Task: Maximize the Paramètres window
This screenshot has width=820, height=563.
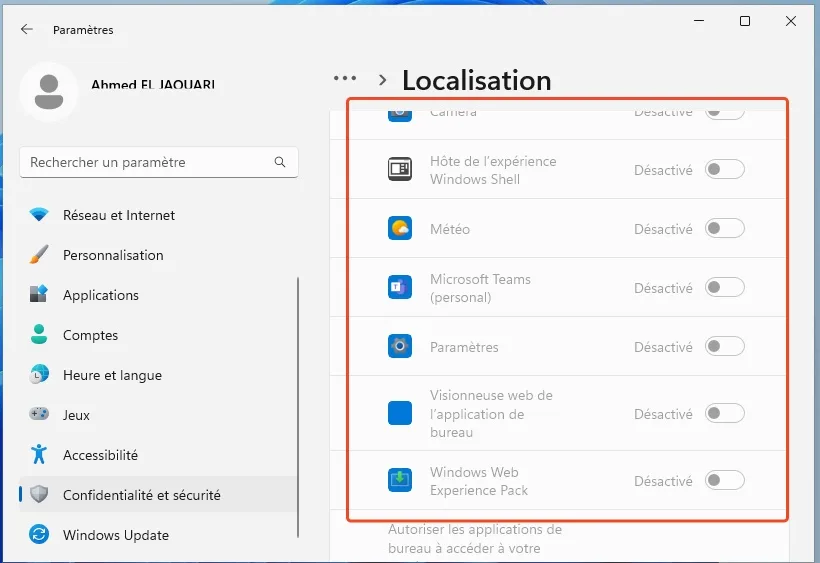Action: click(745, 21)
